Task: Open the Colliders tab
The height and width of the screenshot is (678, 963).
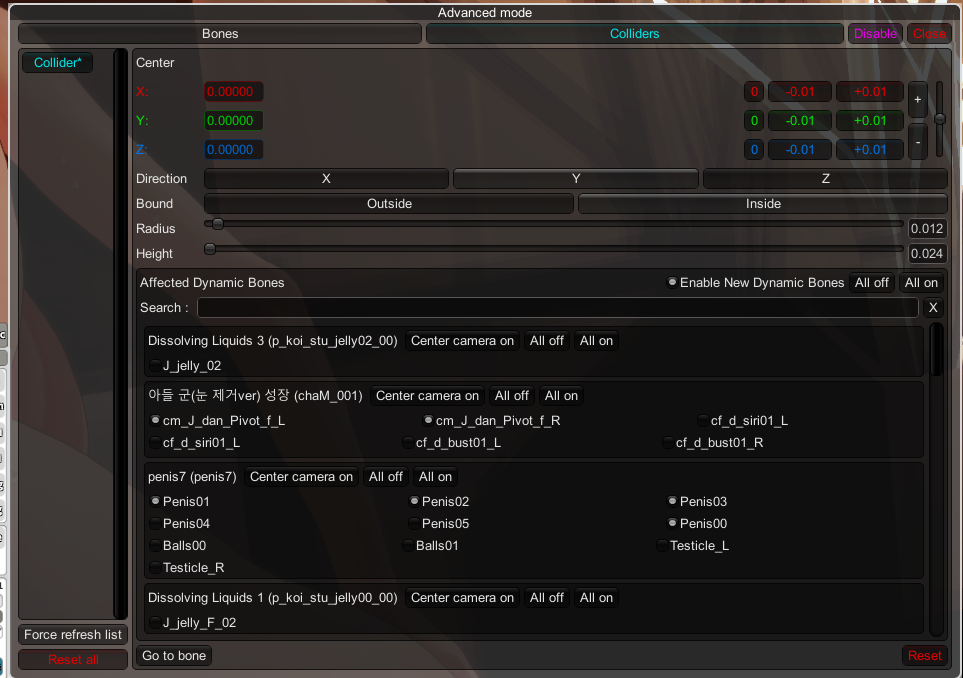Action: coord(634,34)
